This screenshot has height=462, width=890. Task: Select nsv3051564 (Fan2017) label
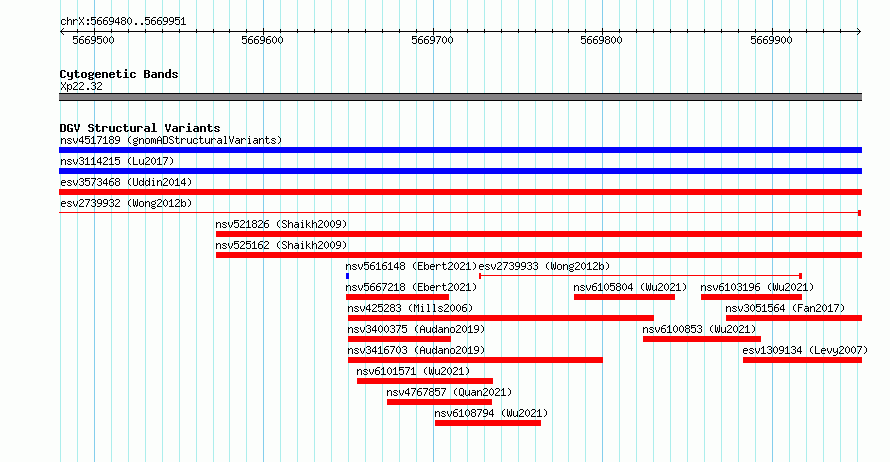coord(786,308)
